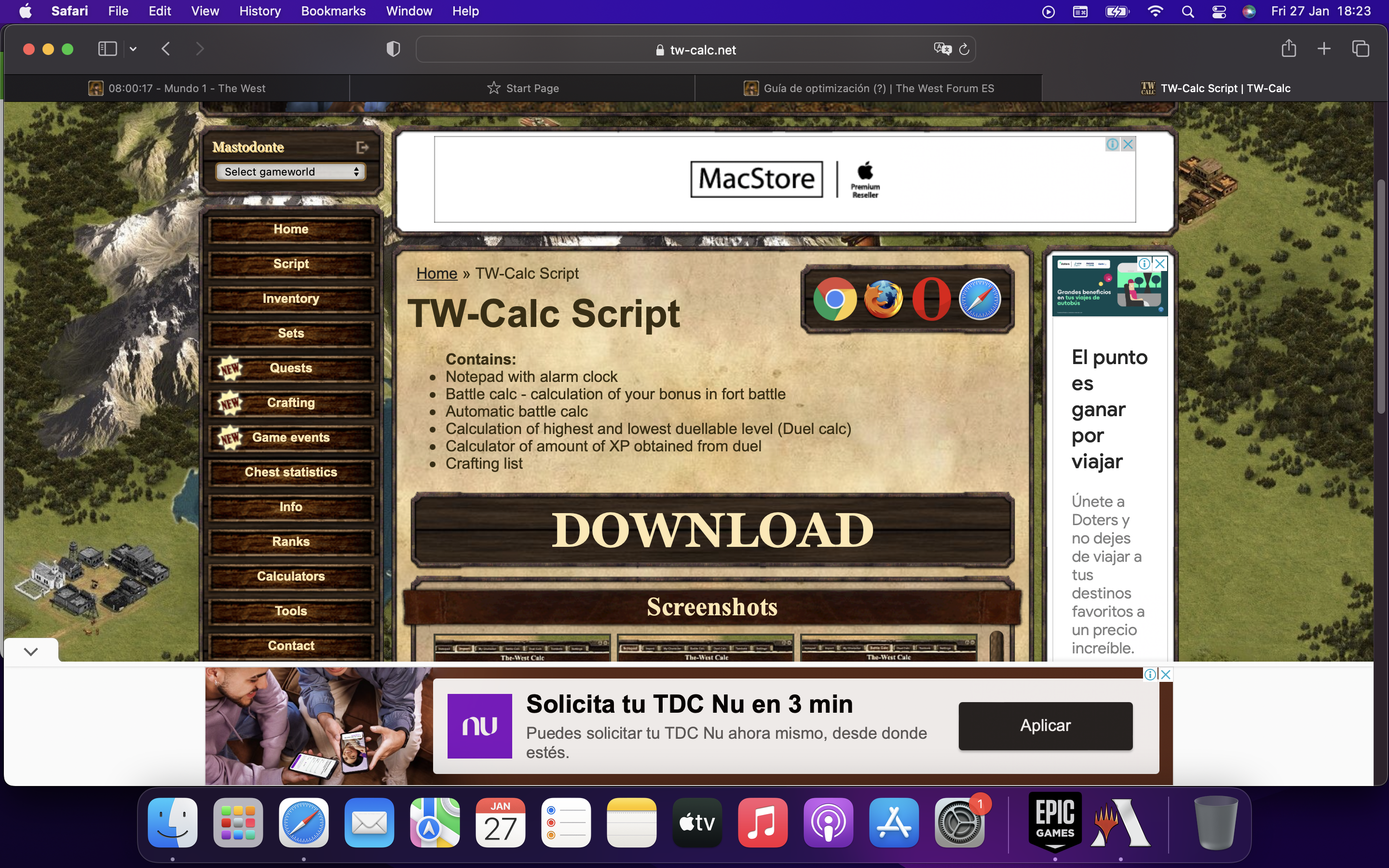Click the Chrome browser icon

coord(834,298)
